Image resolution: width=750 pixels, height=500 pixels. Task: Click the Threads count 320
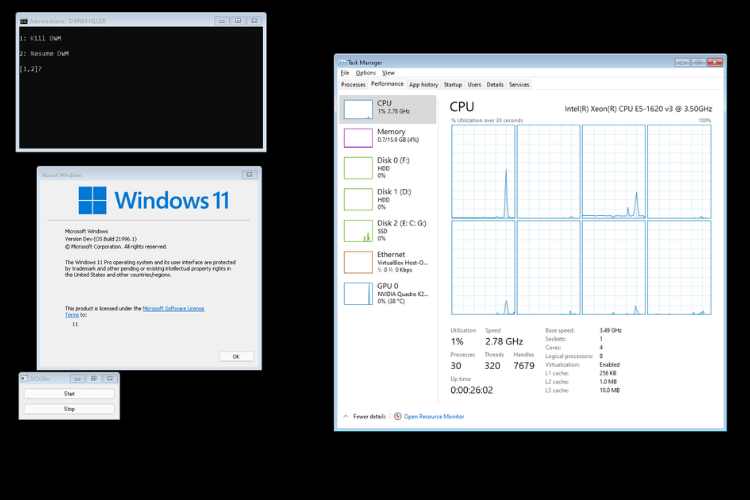(x=492, y=366)
